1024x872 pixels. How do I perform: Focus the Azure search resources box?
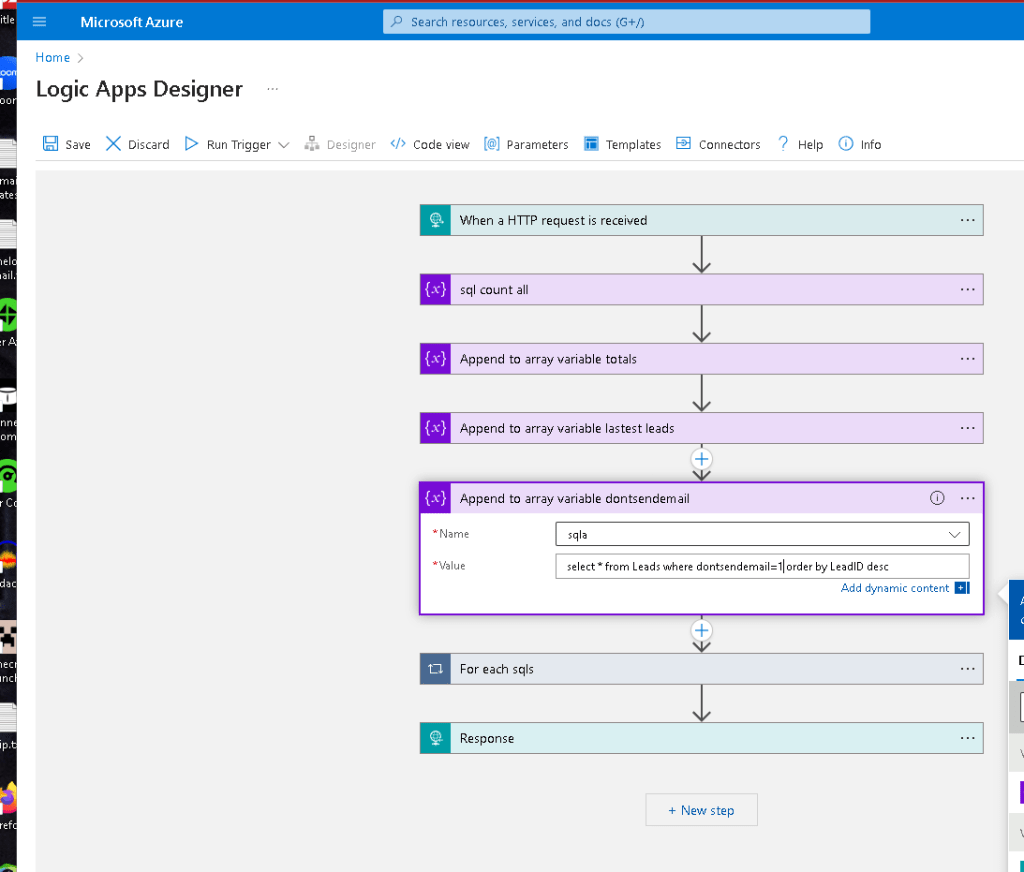tap(626, 22)
